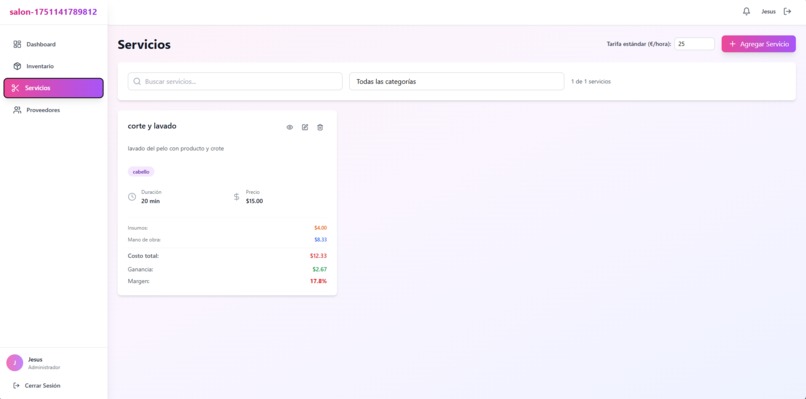Click the Cerrar Sesión exit icon
This screenshot has width=806, height=399.
tap(16, 386)
